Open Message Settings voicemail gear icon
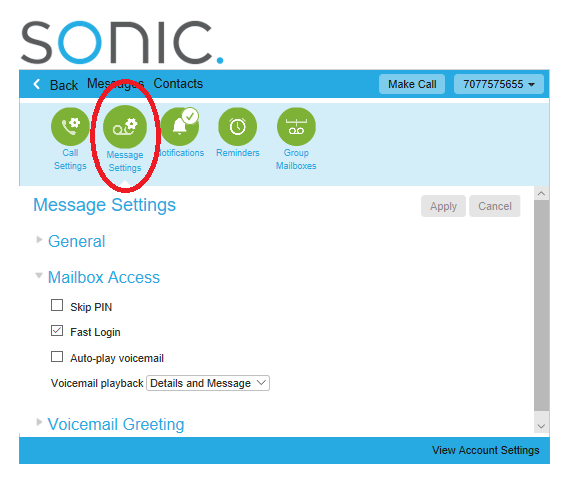This screenshot has height=487, width=566. (x=125, y=127)
